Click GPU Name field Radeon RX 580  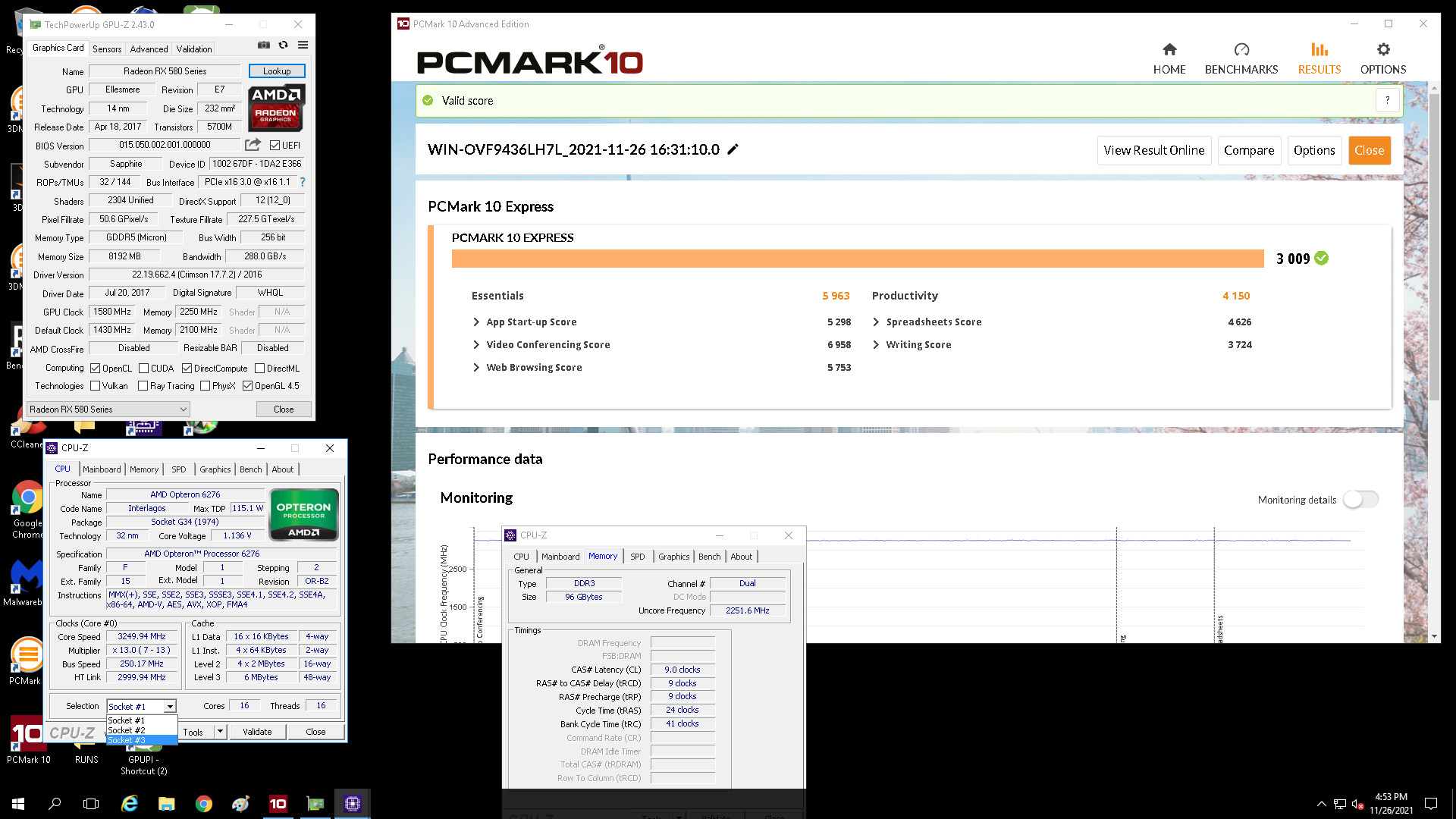pos(165,71)
